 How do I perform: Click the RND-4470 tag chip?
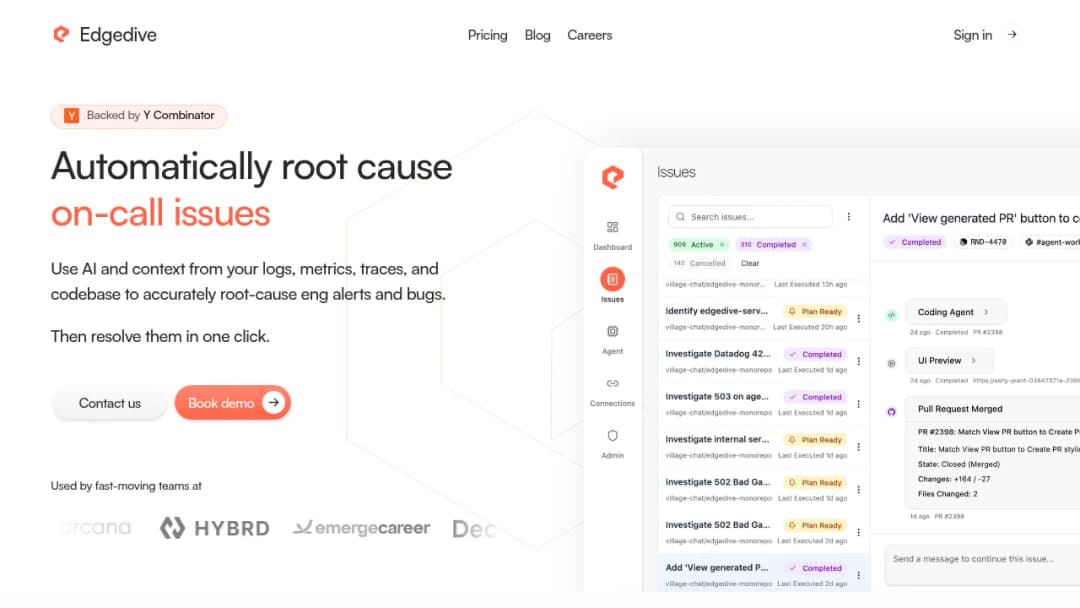pyautogui.click(x=983, y=242)
